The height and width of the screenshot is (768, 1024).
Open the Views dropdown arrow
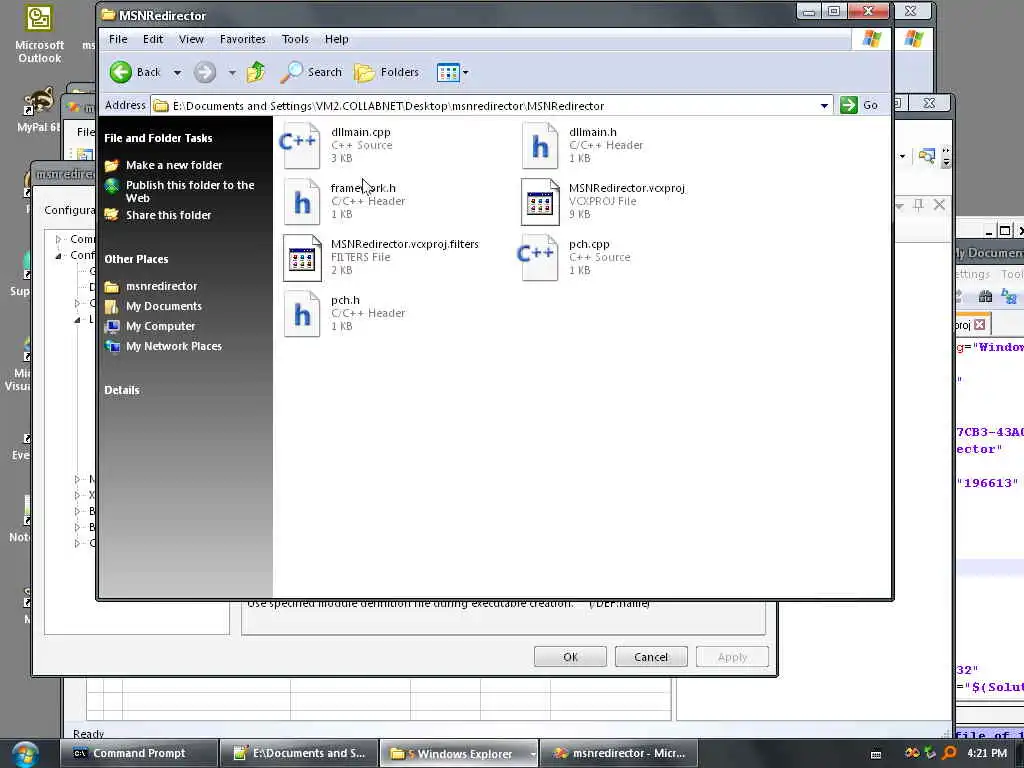click(x=466, y=72)
